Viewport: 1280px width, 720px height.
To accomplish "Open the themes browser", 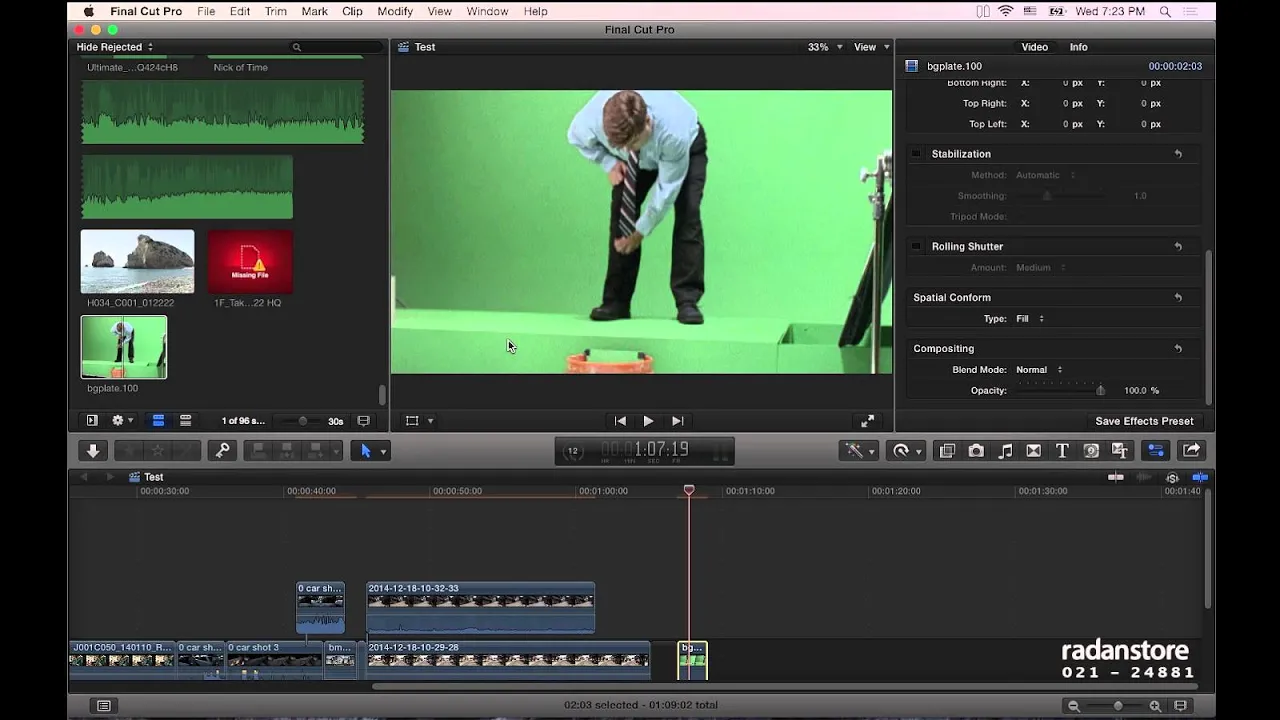I will pyautogui.click(x=1119, y=451).
